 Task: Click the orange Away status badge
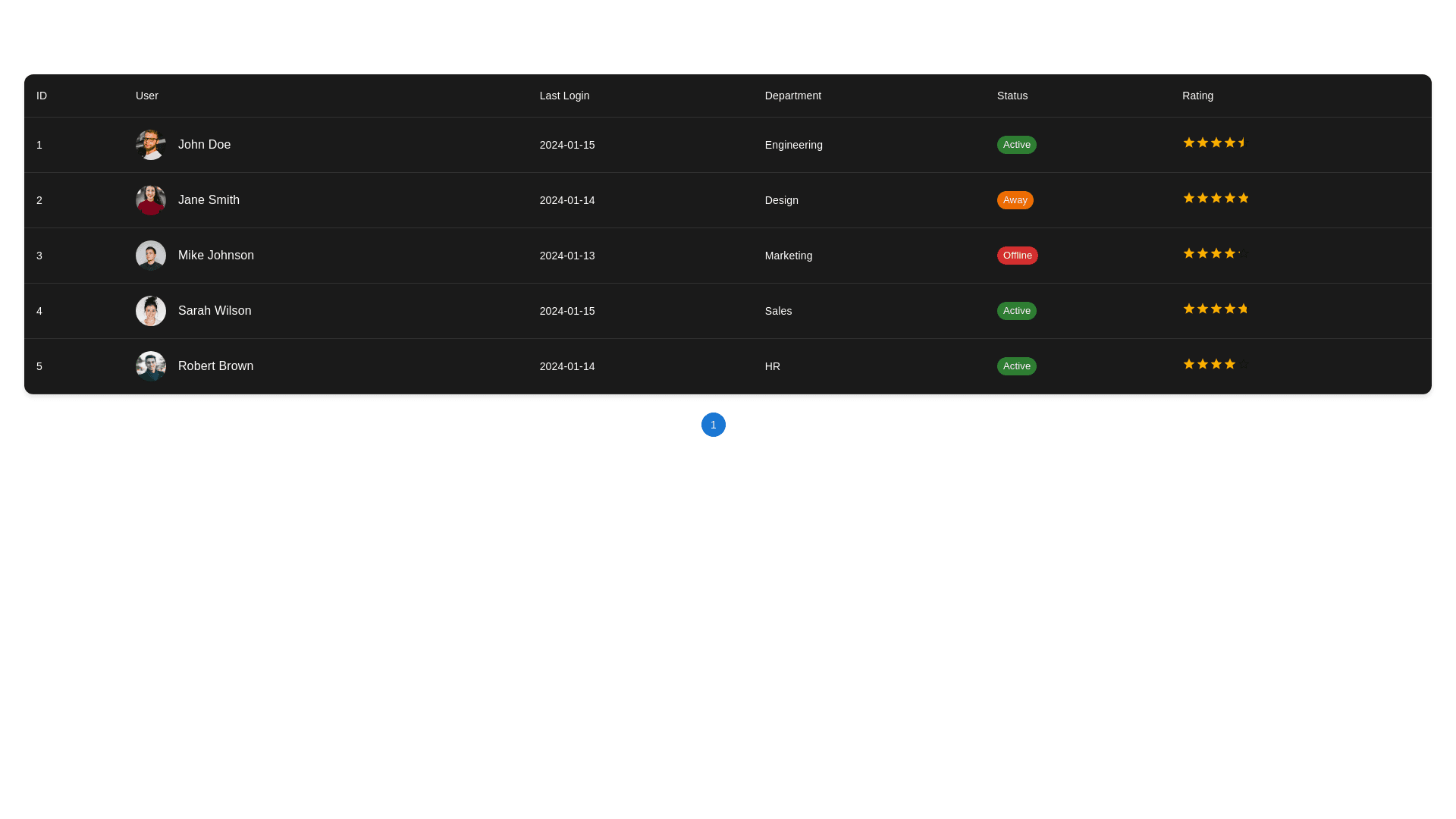1015,200
